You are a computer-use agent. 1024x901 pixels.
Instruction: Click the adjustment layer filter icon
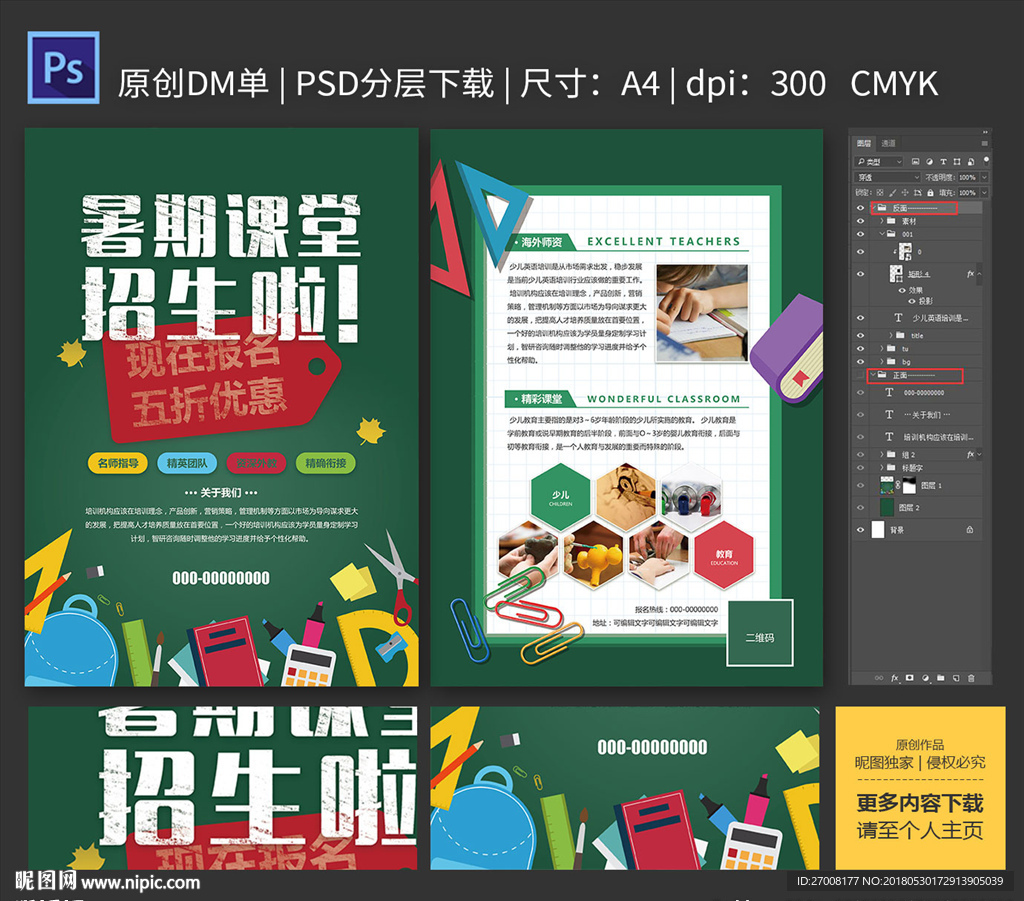pos(929,161)
